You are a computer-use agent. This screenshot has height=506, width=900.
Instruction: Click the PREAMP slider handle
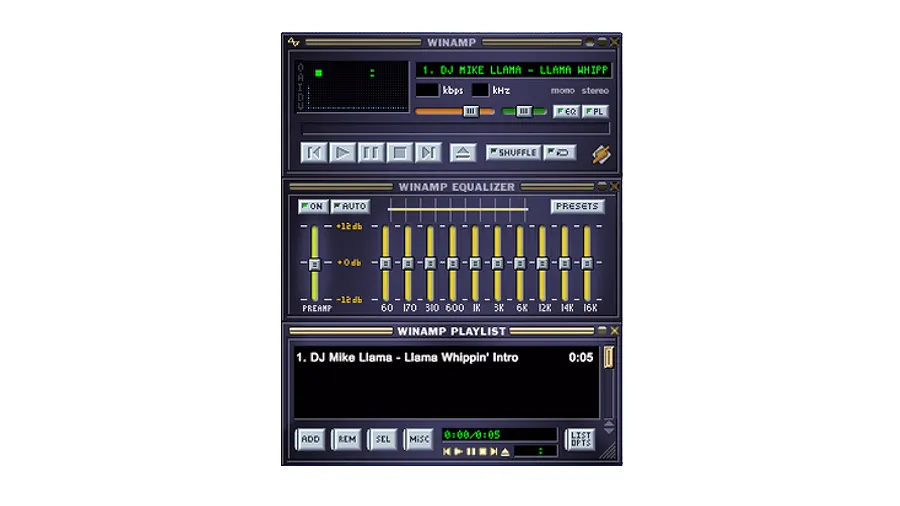(315, 264)
